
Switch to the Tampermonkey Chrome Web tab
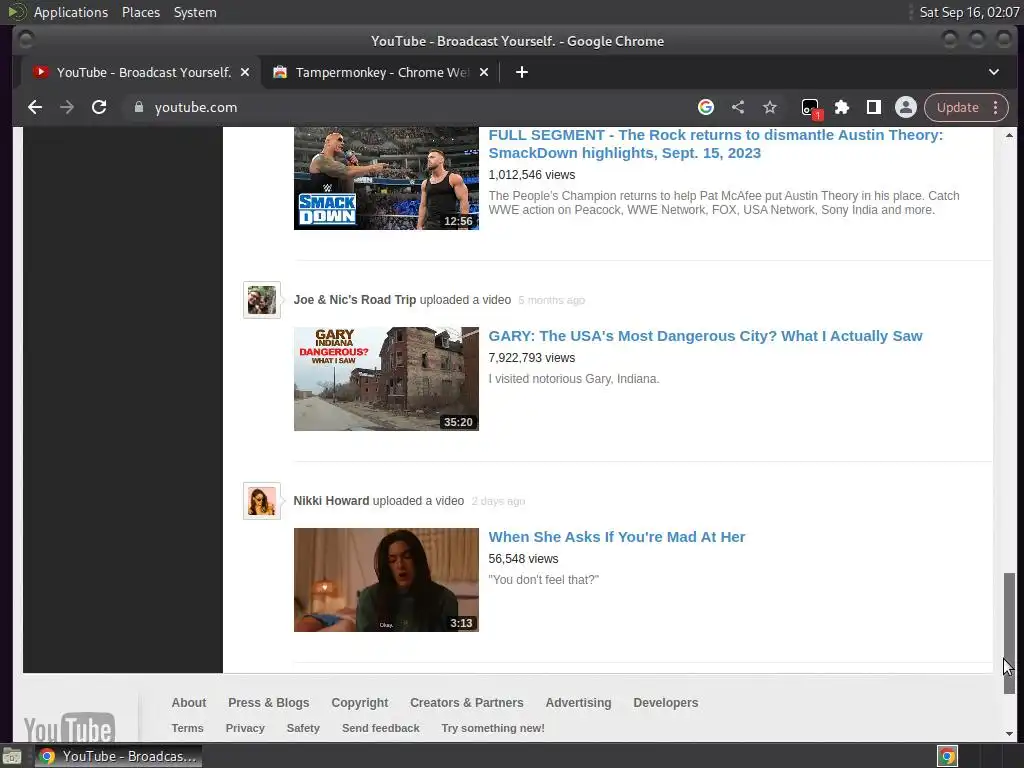pos(381,72)
